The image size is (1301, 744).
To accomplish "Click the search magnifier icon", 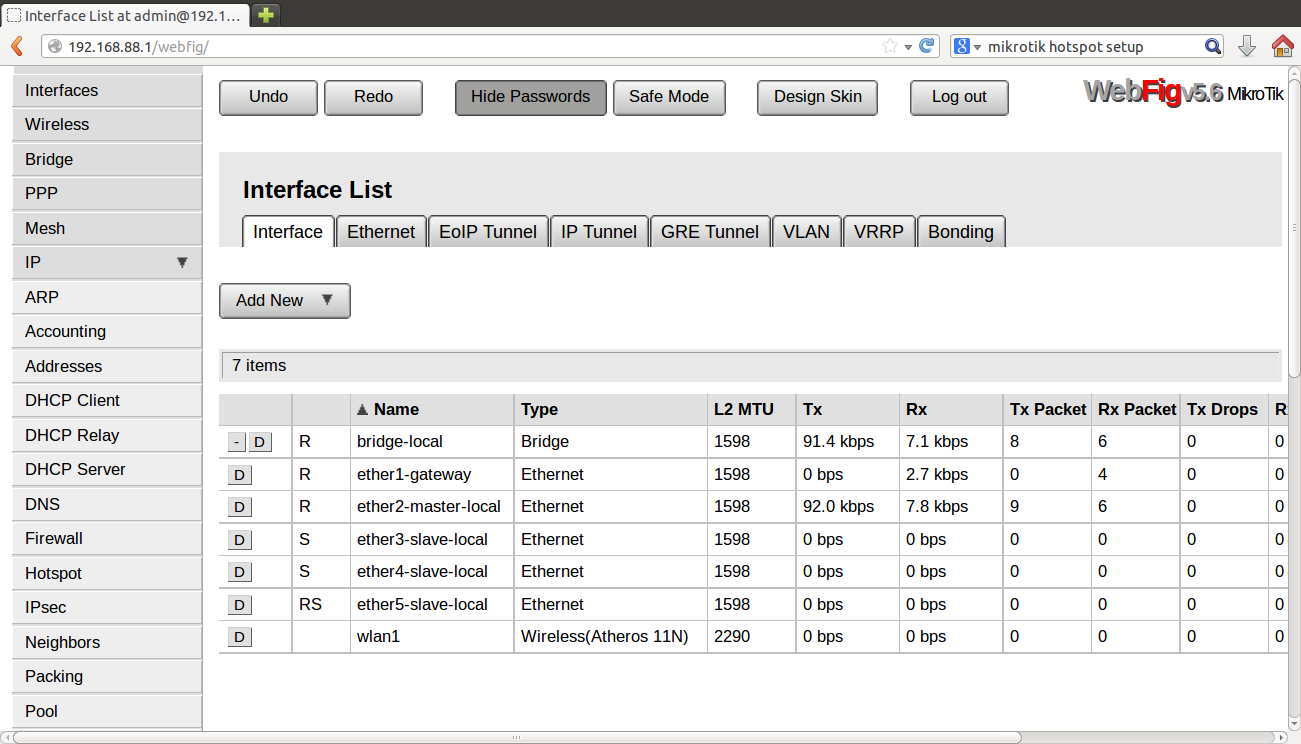I will [1212, 46].
